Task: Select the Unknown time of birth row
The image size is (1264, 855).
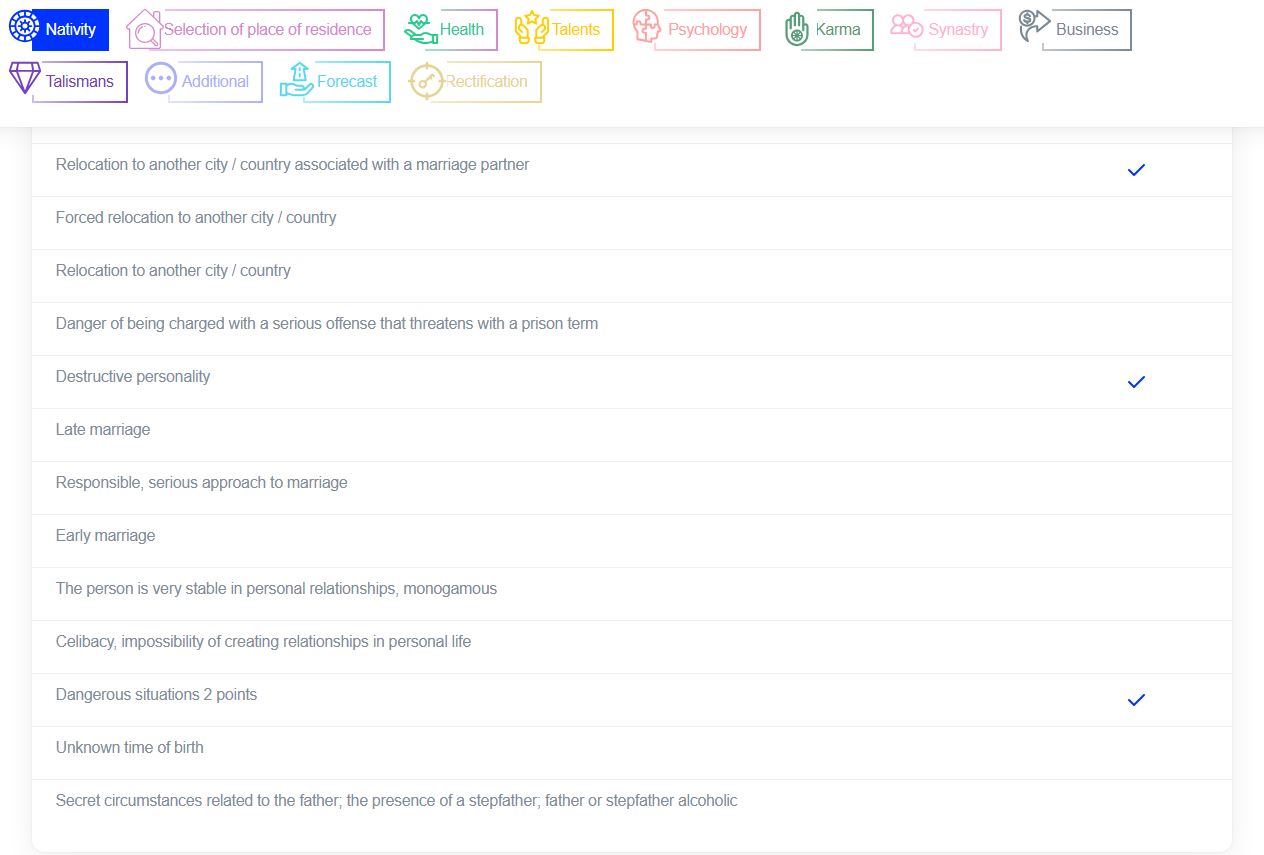Action: [x=130, y=748]
